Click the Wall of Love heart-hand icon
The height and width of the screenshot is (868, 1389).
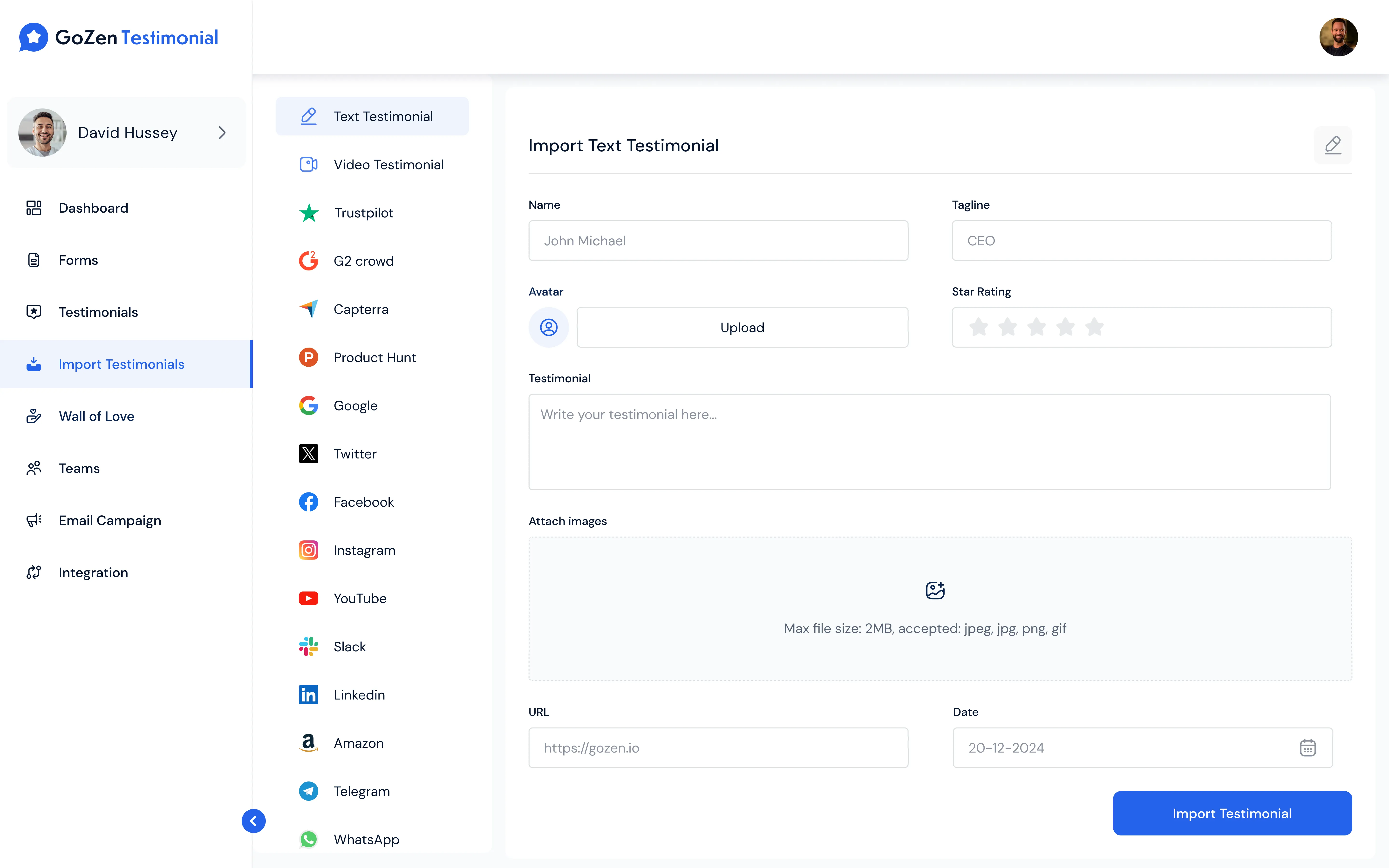click(34, 416)
